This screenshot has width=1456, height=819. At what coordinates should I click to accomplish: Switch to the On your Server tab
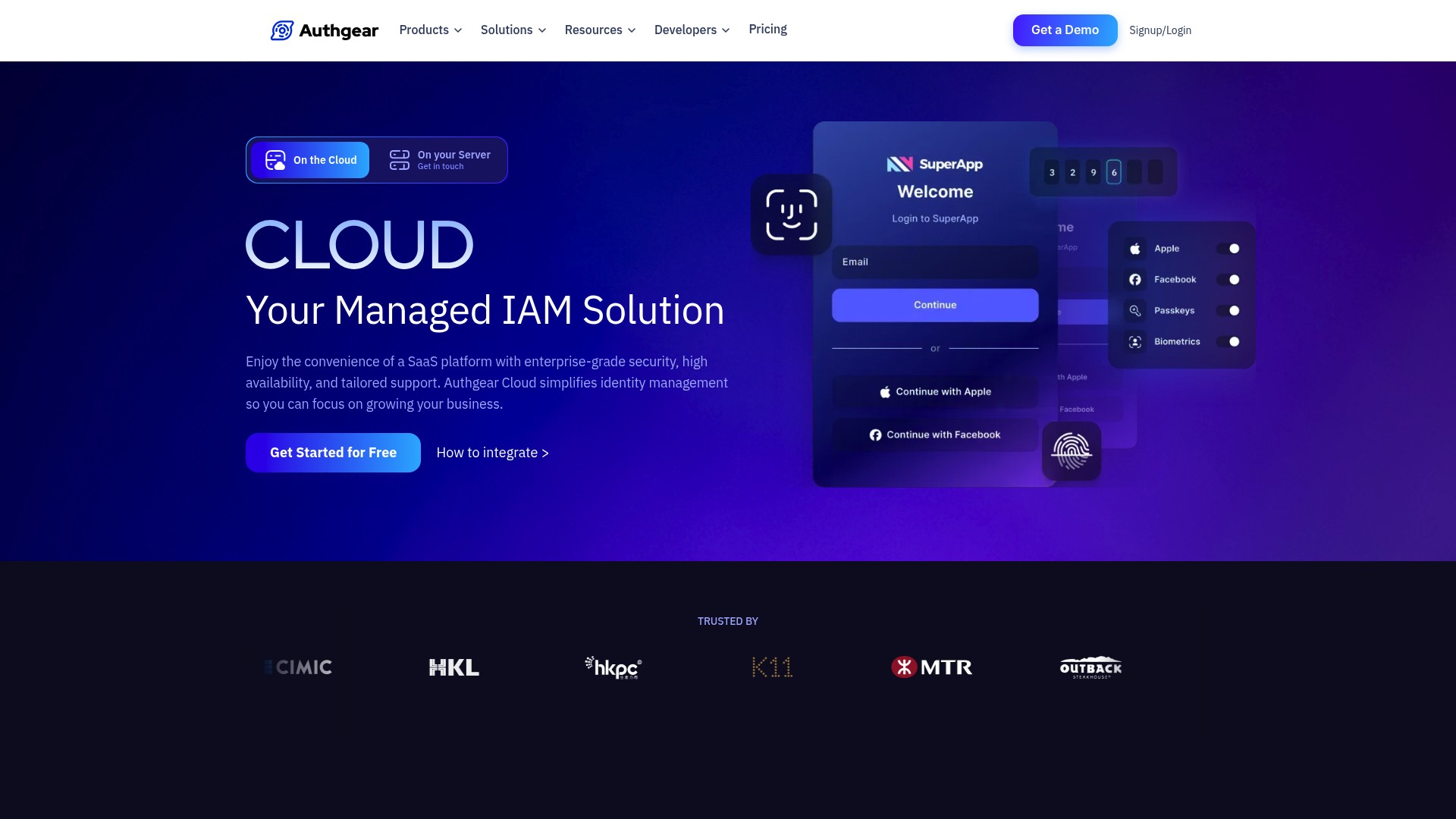(440, 160)
